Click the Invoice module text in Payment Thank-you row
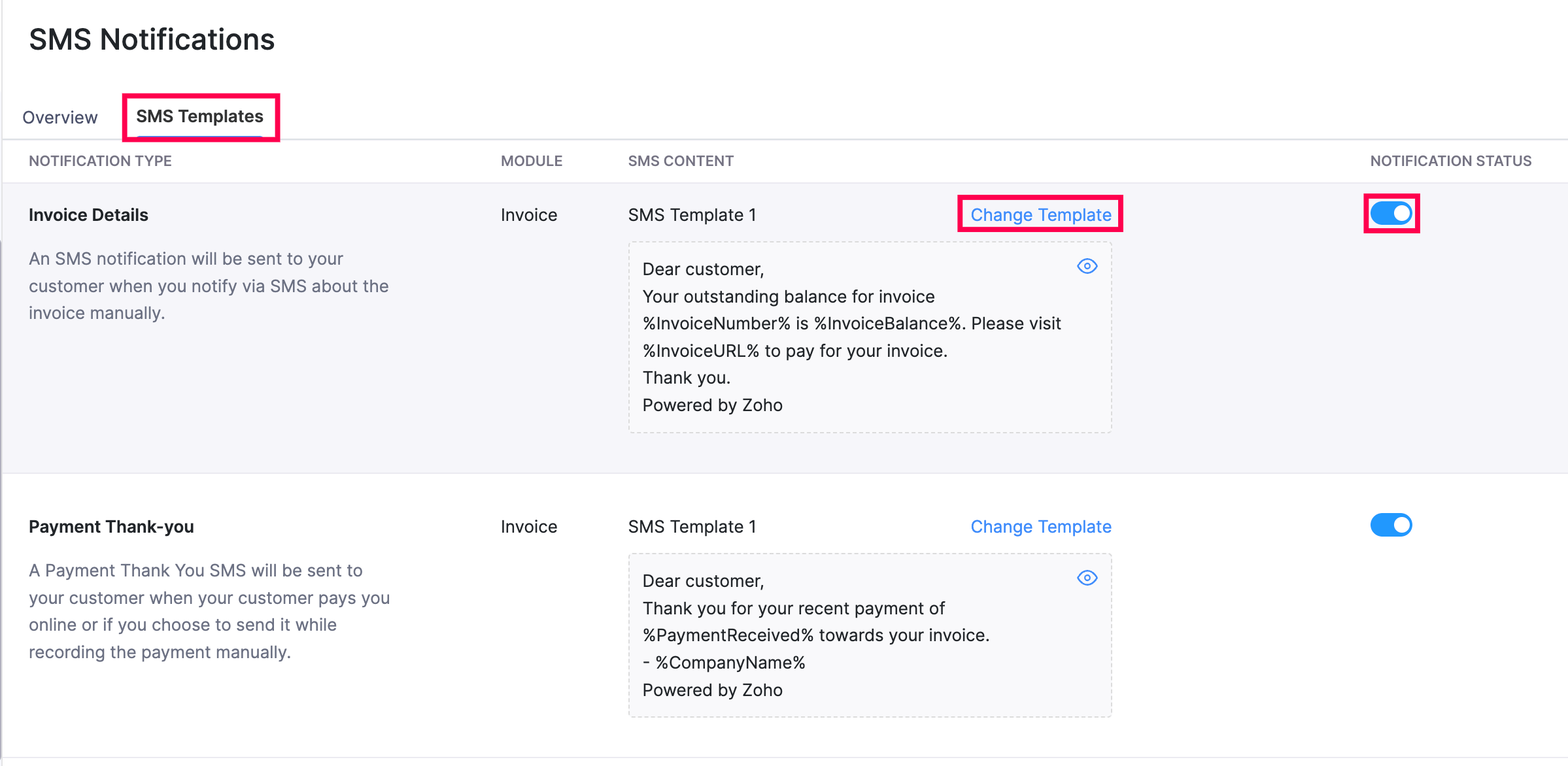Screen dimensions: 1568x766 tap(528, 527)
